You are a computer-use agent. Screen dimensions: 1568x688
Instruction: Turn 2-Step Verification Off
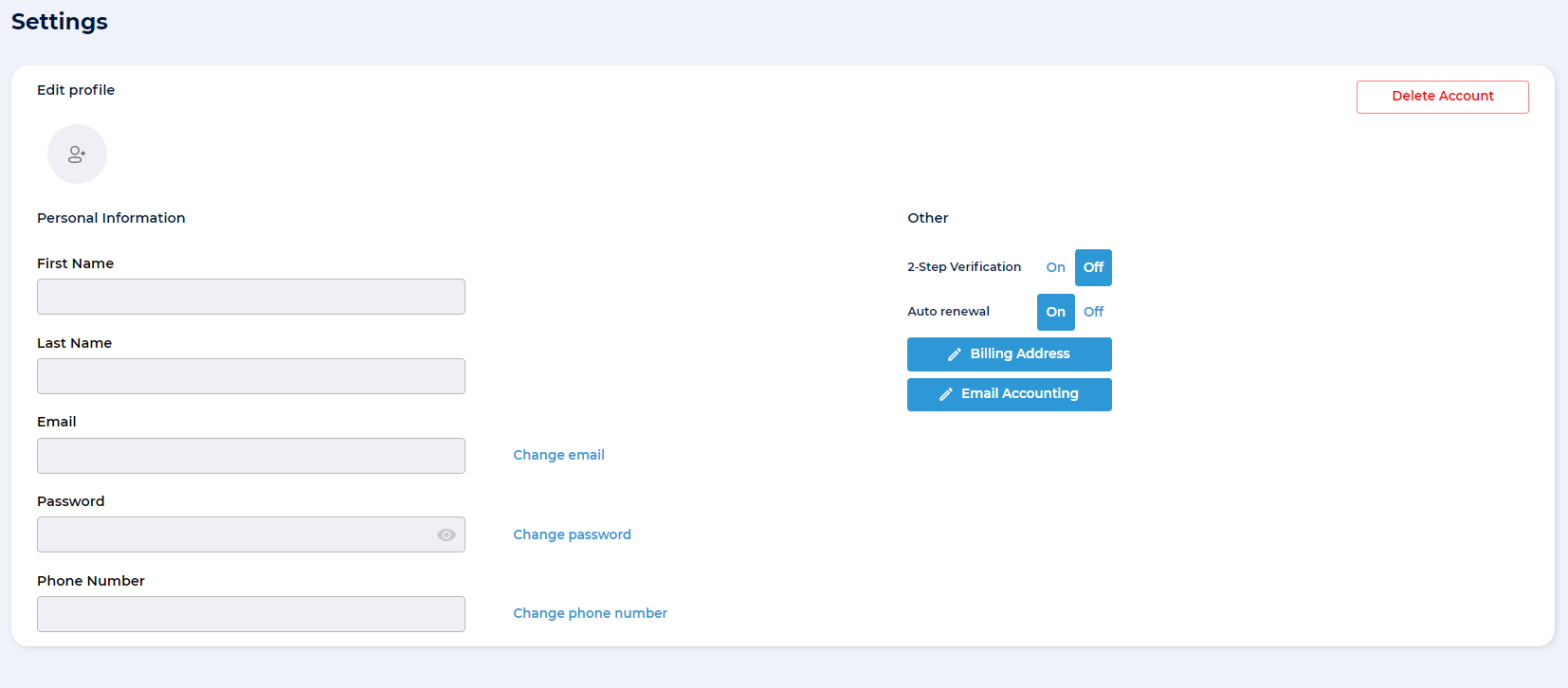[1093, 268]
